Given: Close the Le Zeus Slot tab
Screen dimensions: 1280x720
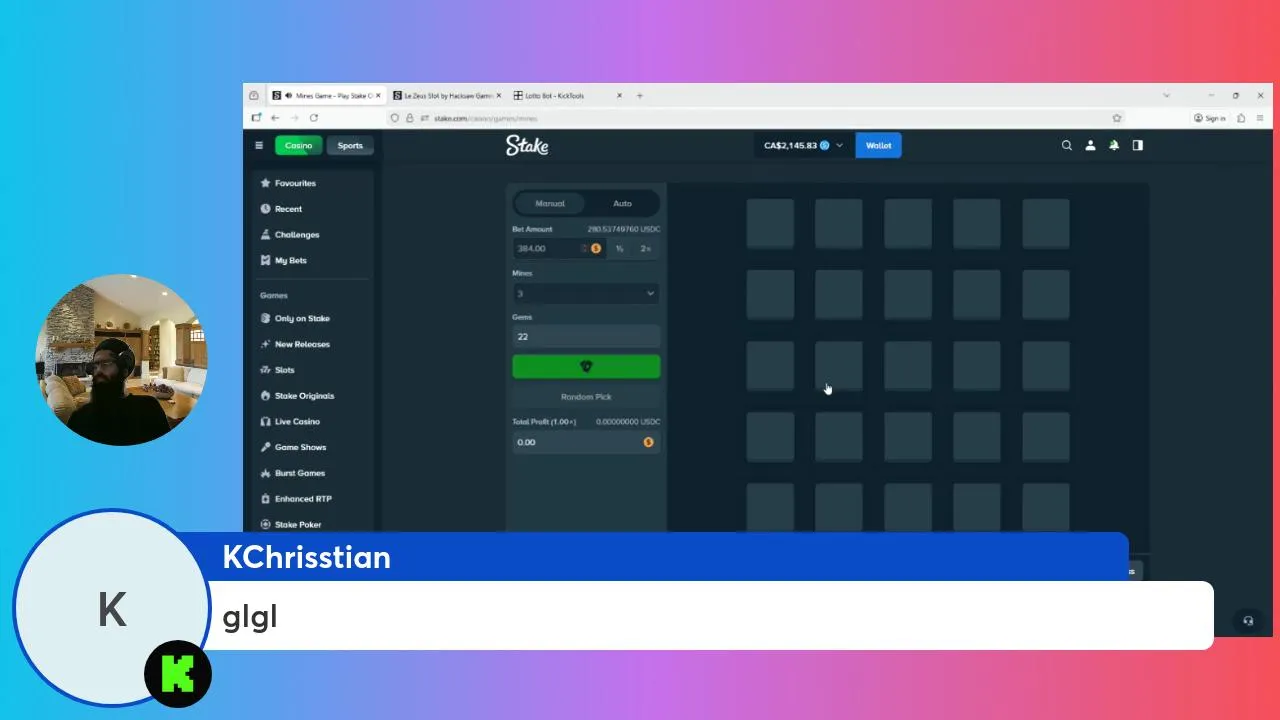Looking at the screenshot, I should point(499,96).
